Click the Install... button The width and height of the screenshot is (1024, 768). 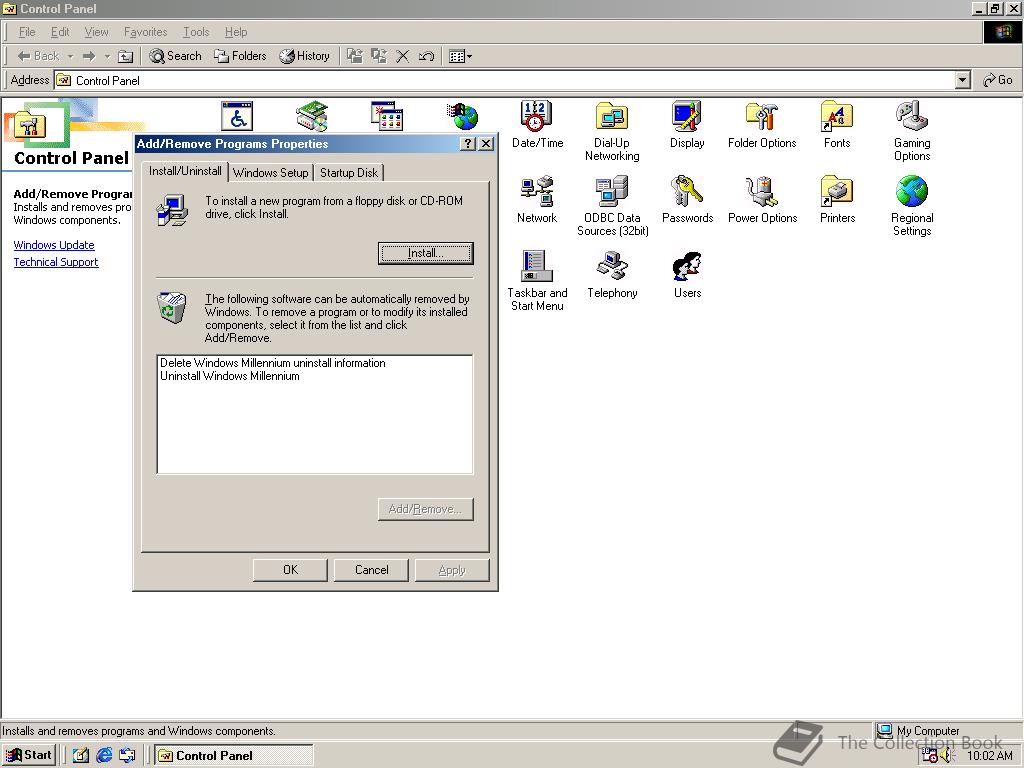pyautogui.click(x=426, y=253)
